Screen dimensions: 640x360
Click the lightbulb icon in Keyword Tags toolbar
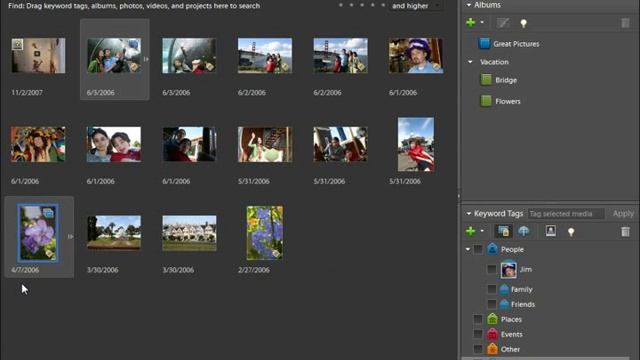coord(571,232)
